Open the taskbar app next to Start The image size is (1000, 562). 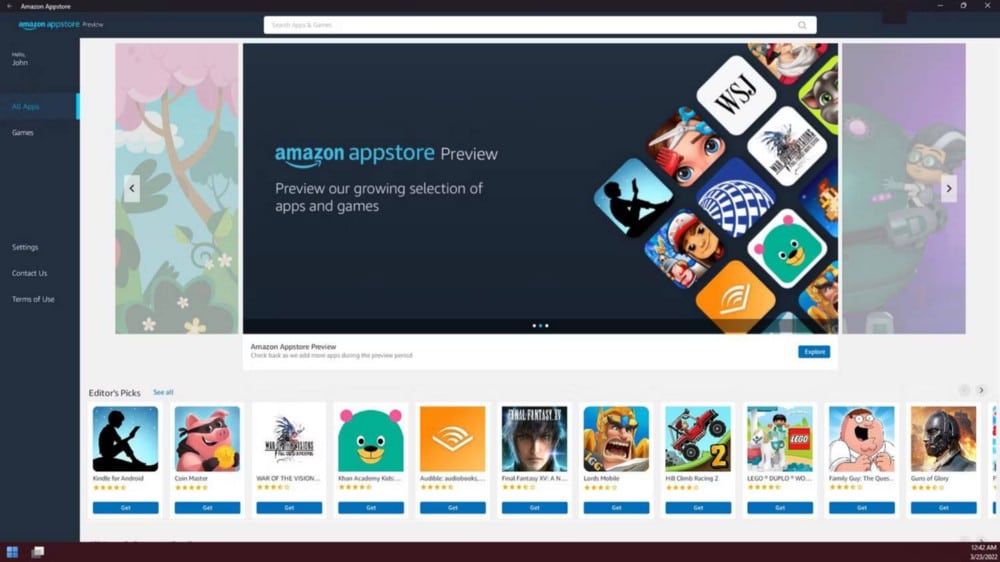point(38,552)
